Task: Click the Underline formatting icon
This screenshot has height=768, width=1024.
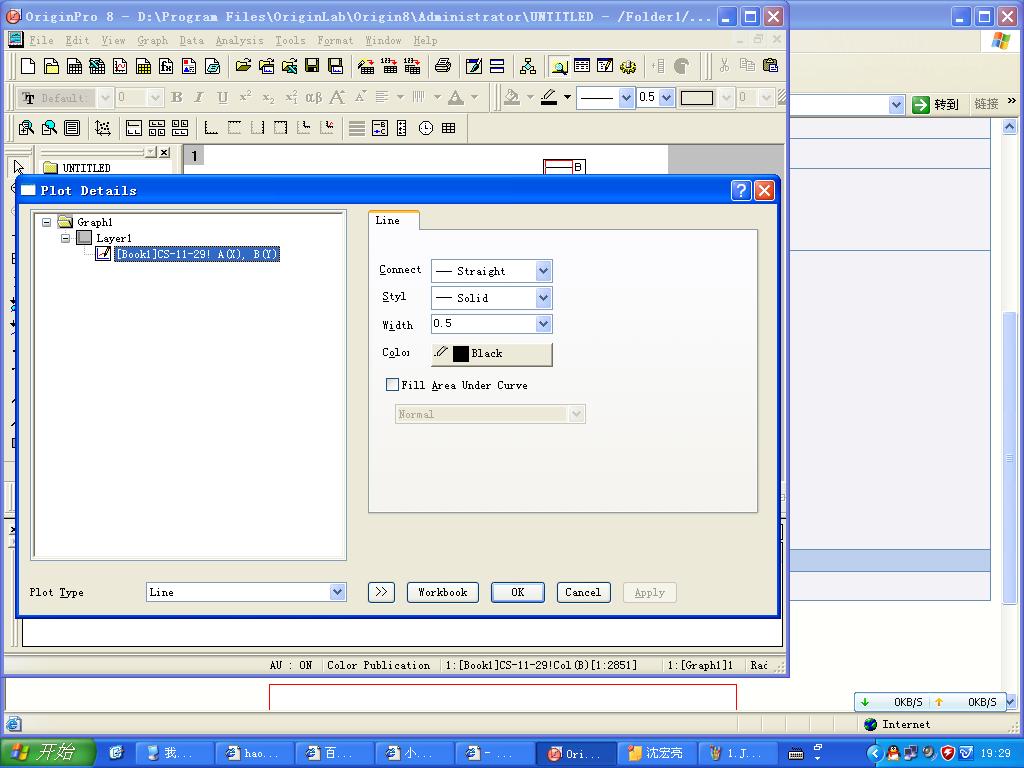Action: (223, 98)
